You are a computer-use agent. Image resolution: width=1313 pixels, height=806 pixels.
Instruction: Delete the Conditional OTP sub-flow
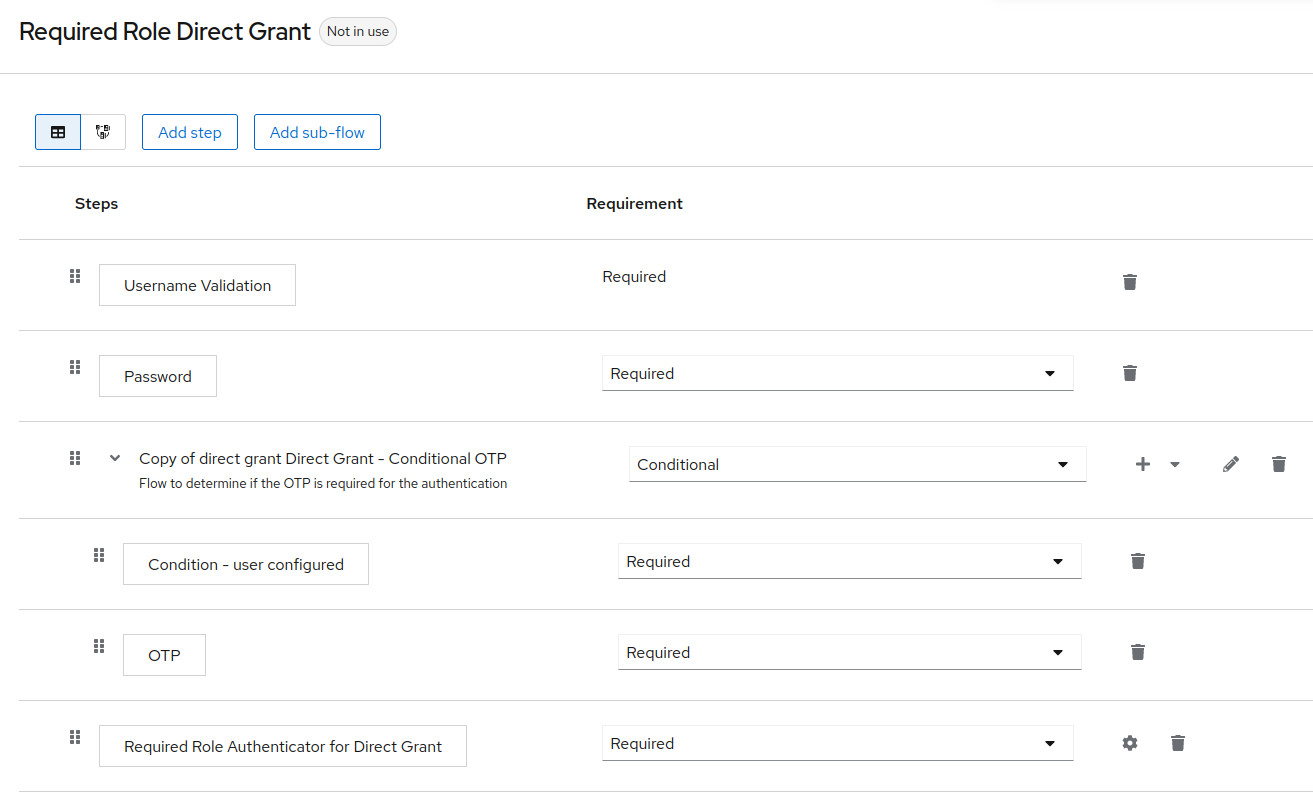point(1279,464)
